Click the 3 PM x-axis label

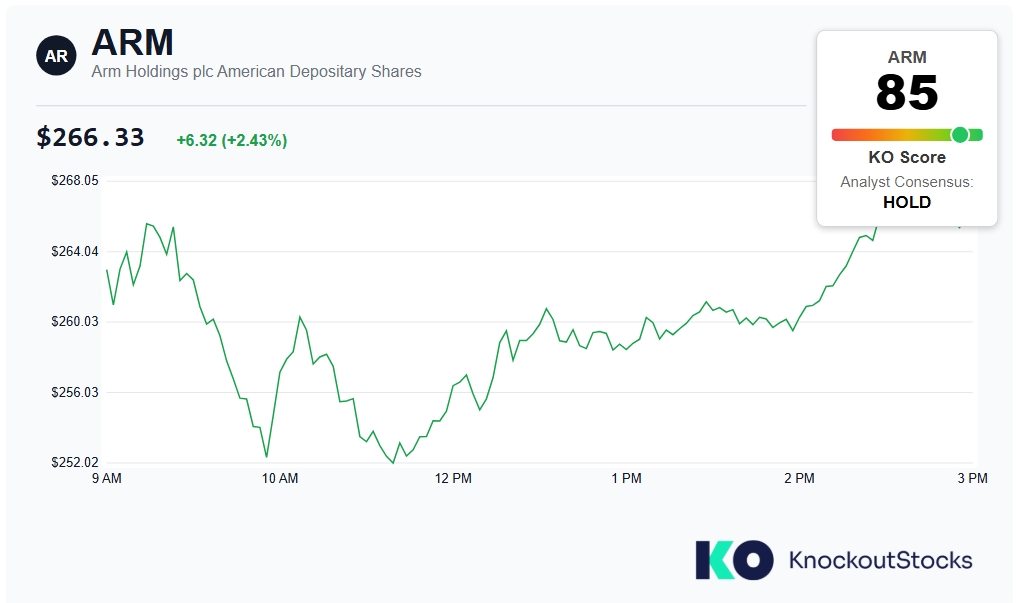click(x=973, y=479)
